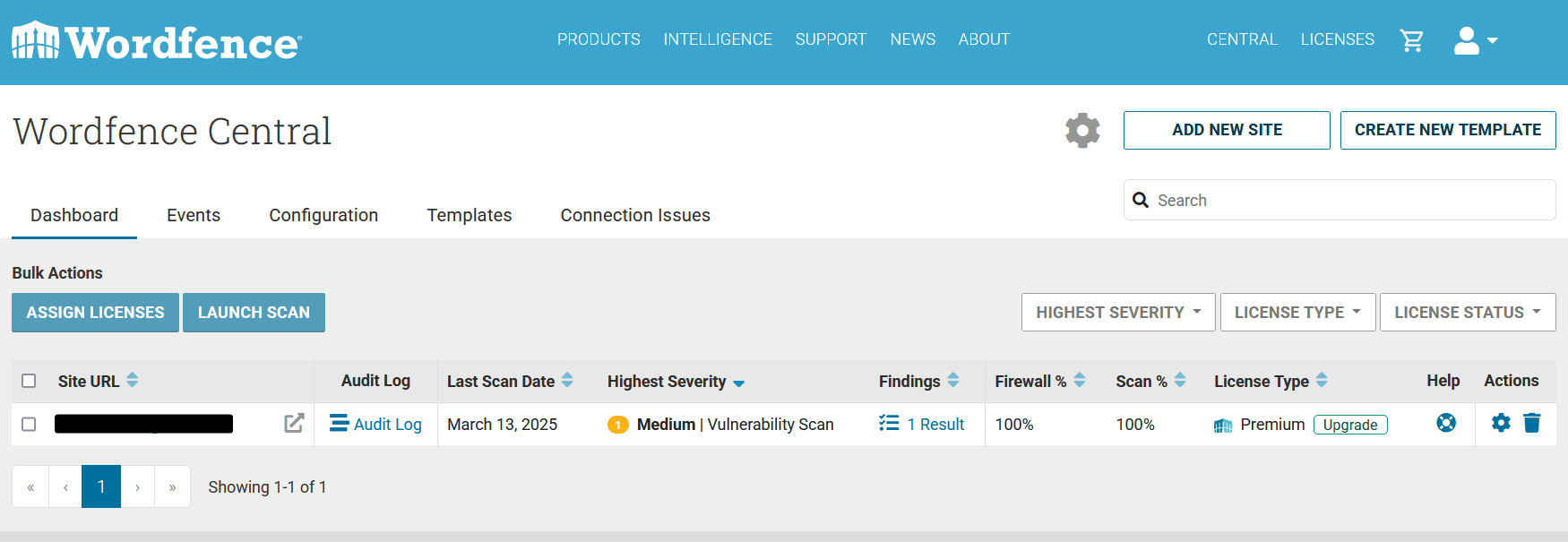Go to Licenses in top navigation
Image resolution: width=1568 pixels, height=542 pixels.
tap(1338, 39)
